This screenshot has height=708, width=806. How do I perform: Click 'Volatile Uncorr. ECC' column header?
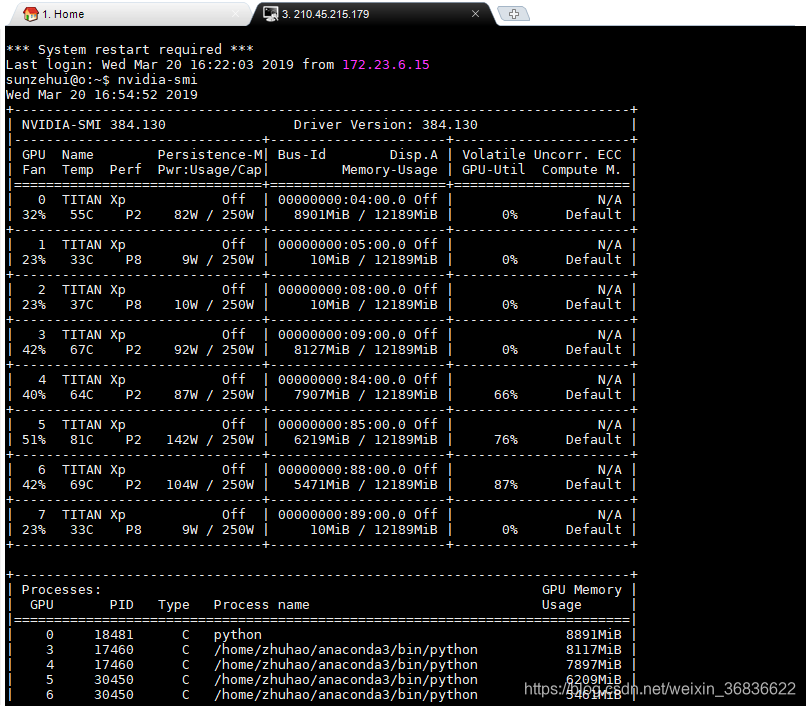(542, 155)
